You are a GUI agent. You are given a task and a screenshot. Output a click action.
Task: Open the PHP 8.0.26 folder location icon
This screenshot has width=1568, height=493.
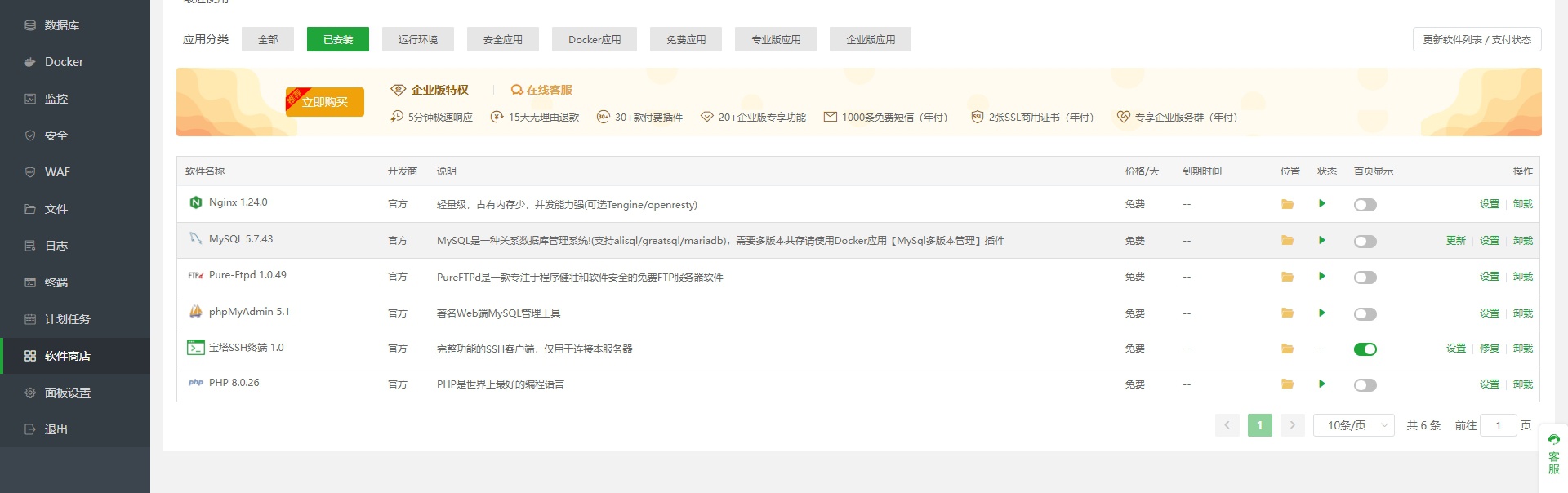click(x=1287, y=384)
